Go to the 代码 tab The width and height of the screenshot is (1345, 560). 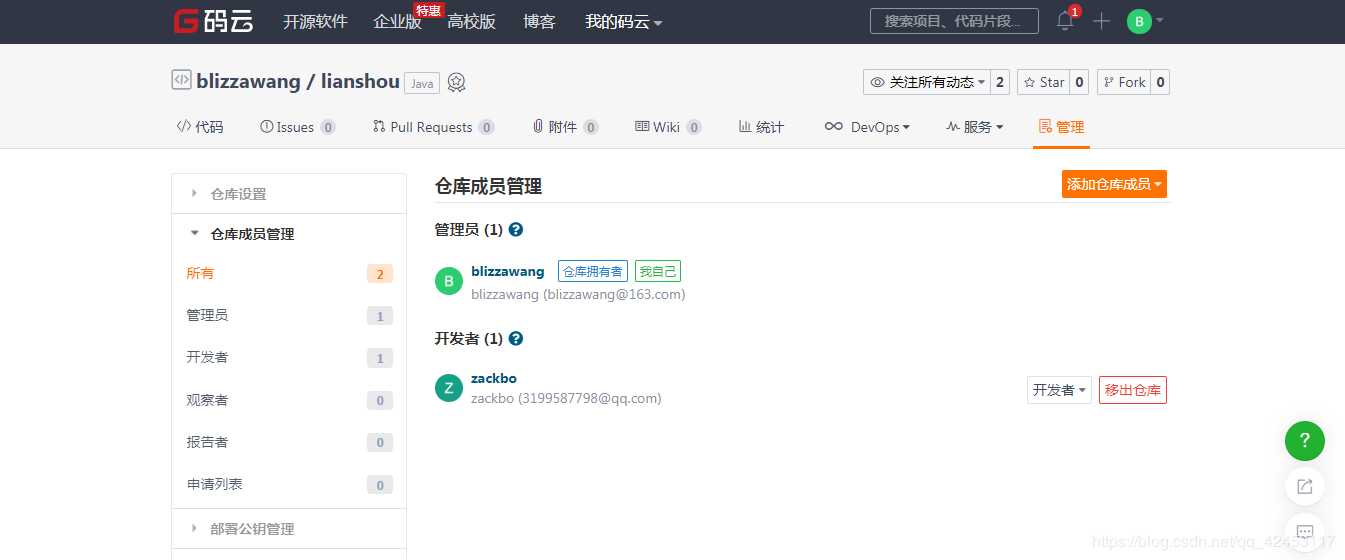pos(200,127)
